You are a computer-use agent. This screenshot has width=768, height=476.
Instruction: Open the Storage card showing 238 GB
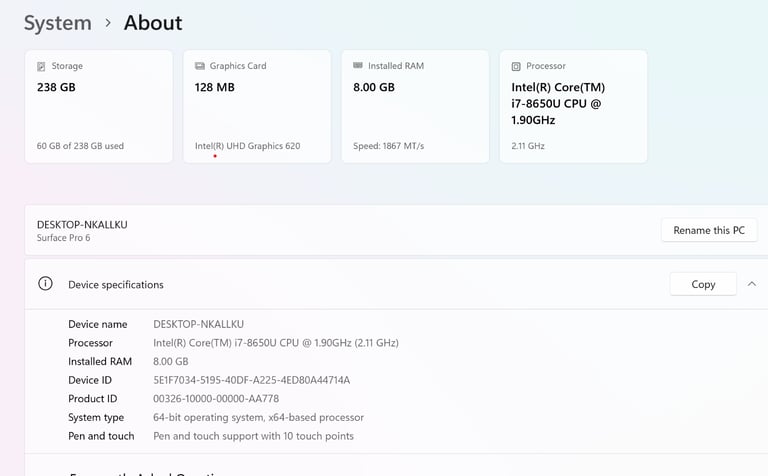[98, 106]
